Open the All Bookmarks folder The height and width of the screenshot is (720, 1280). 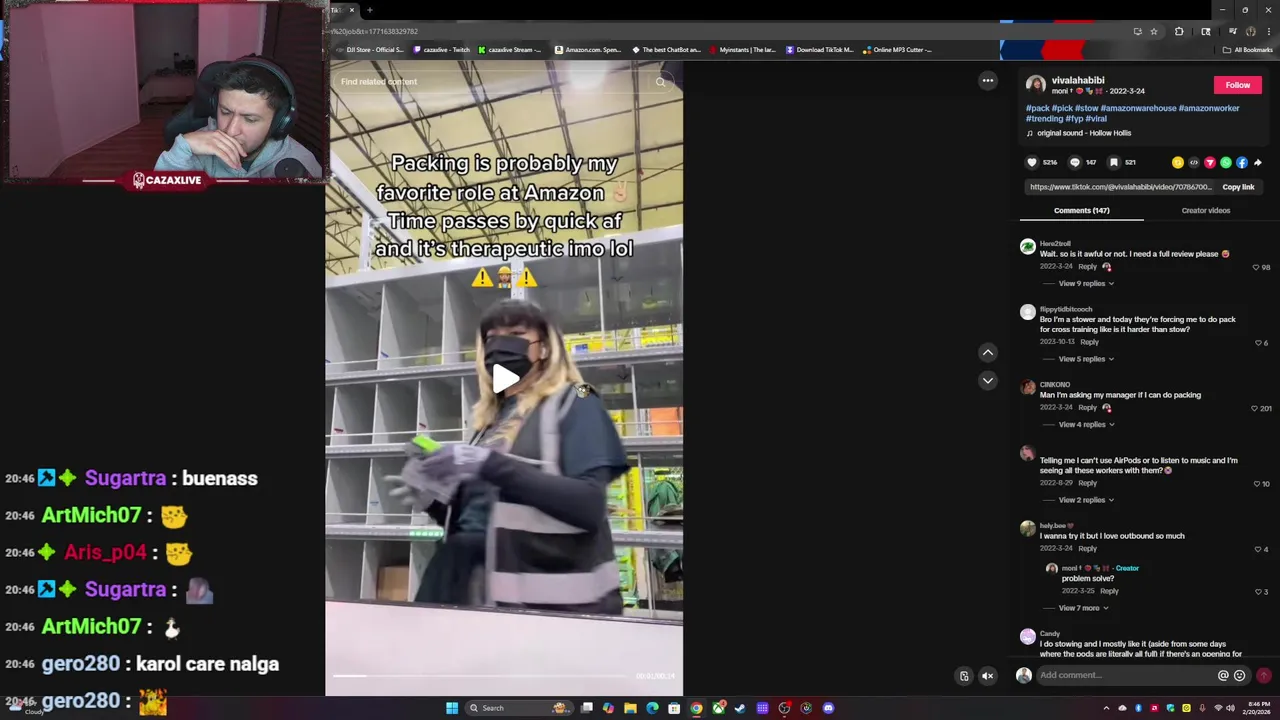1247,50
